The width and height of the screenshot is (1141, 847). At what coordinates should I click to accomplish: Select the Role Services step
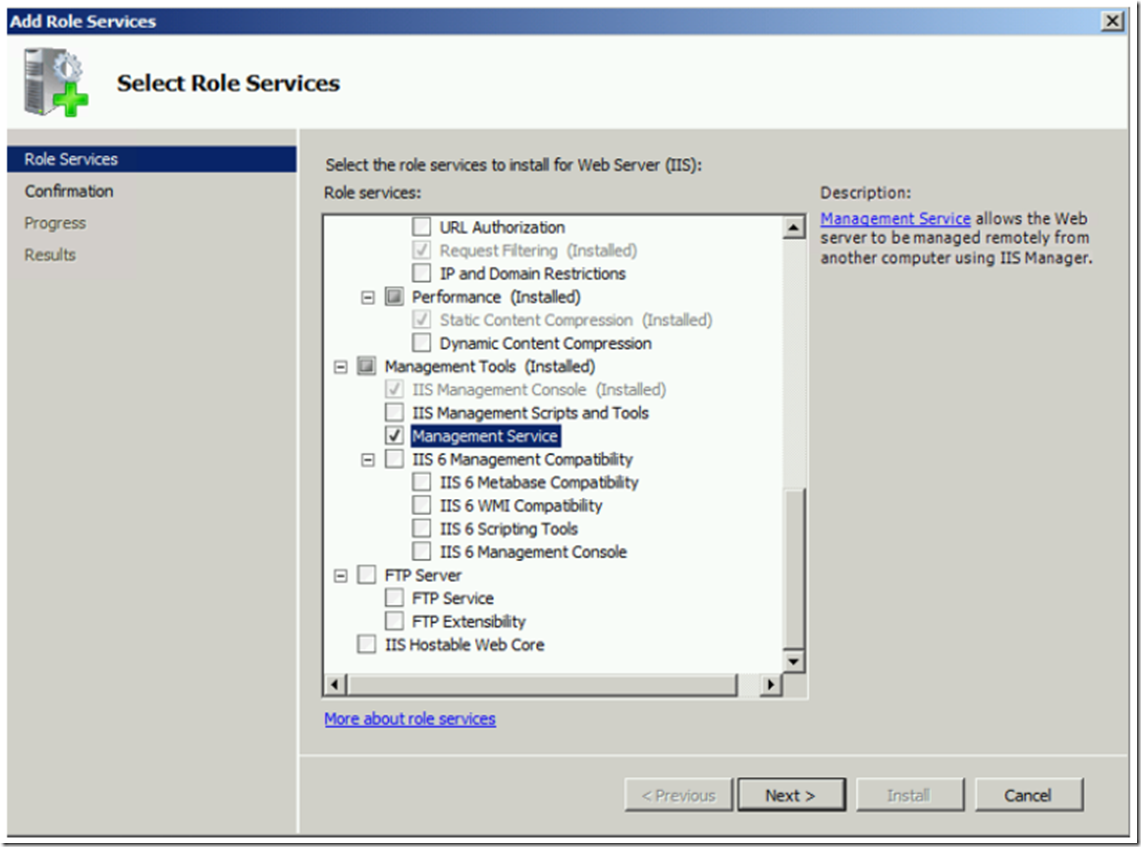point(151,159)
